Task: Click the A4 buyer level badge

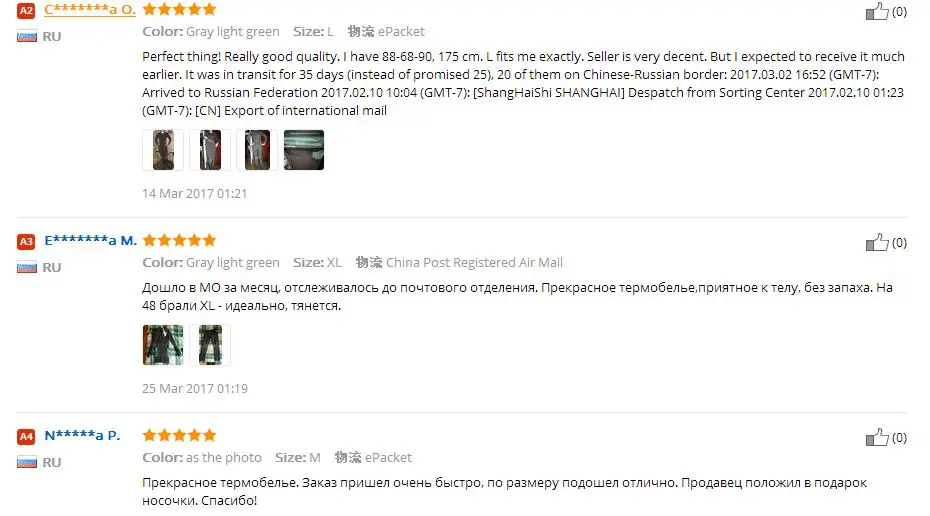Action: tap(26, 437)
